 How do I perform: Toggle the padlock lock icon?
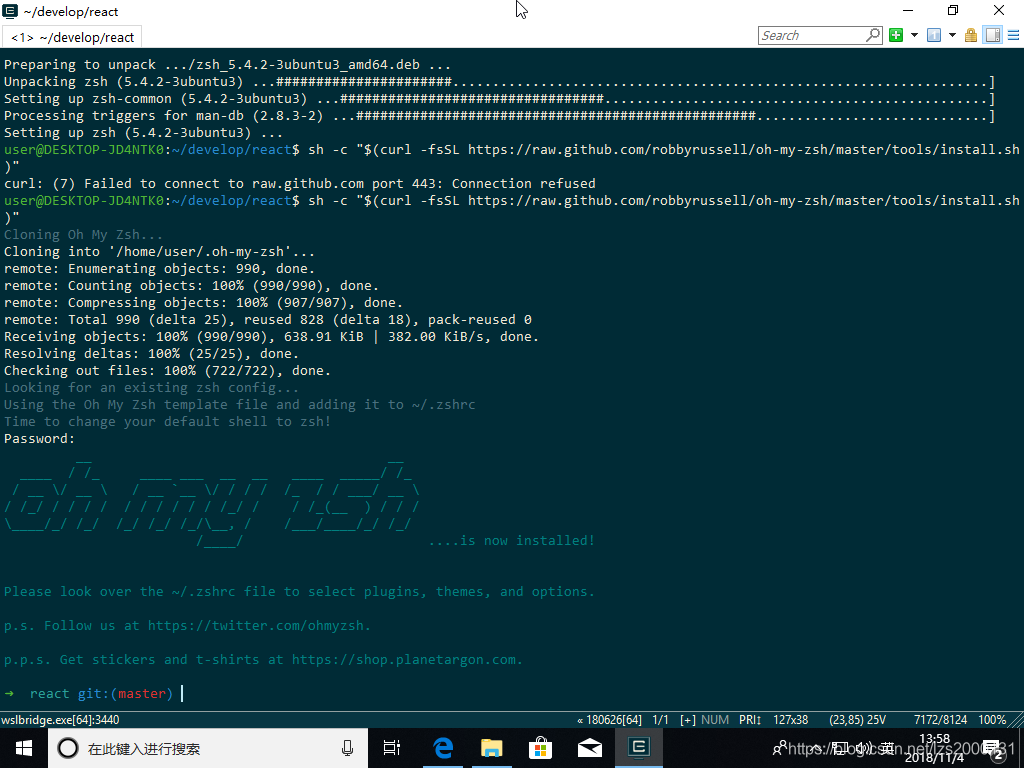click(x=971, y=35)
